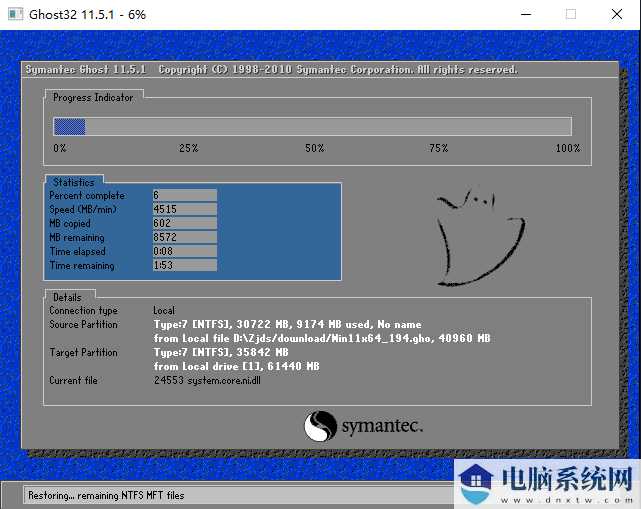The image size is (641, 509).
Task: Click the 75% progress scale marker
Action: pyautogui.click(x=439, y=148)
